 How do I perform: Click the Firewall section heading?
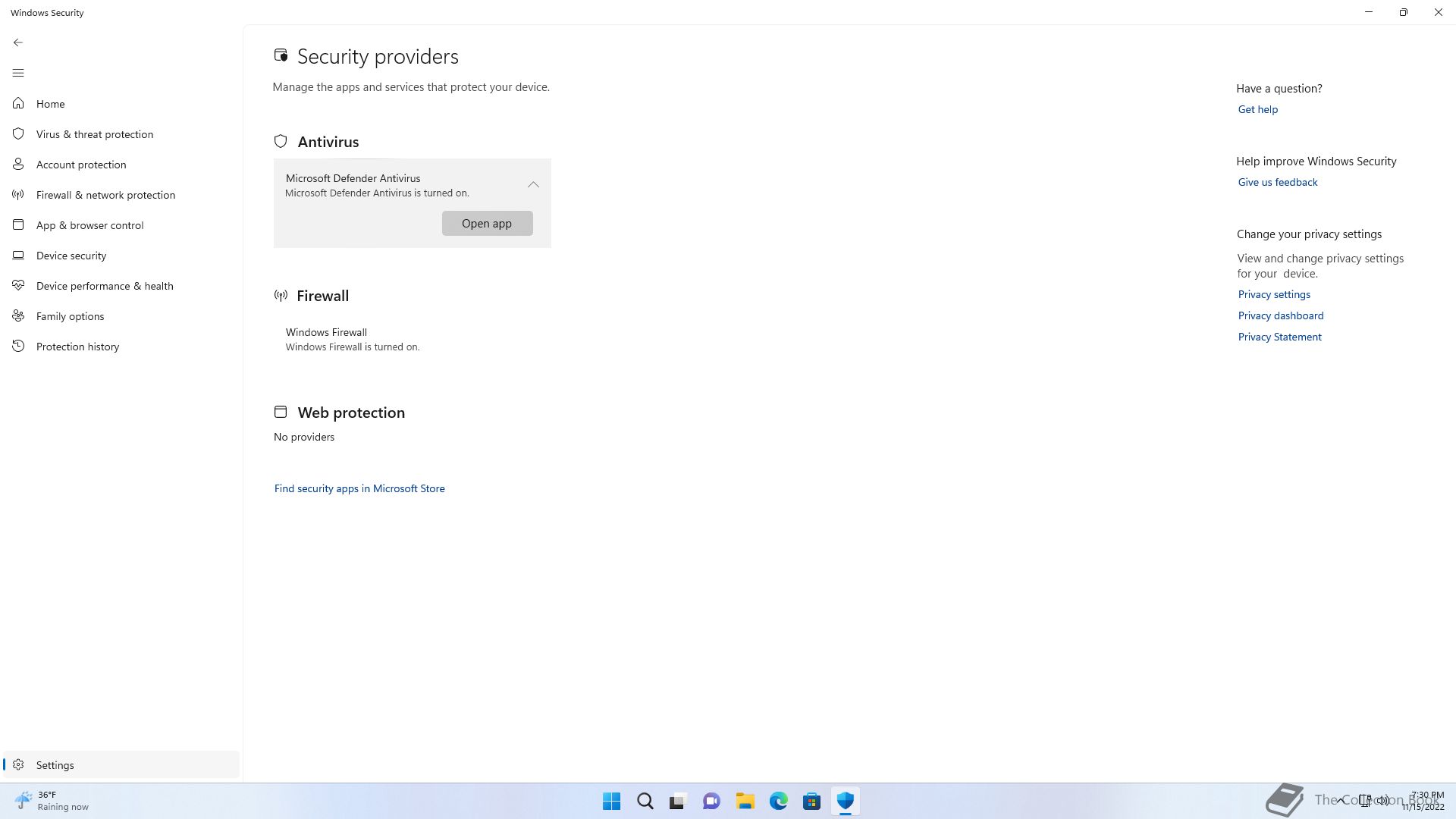pyautogui.click(x=322, y=296)
